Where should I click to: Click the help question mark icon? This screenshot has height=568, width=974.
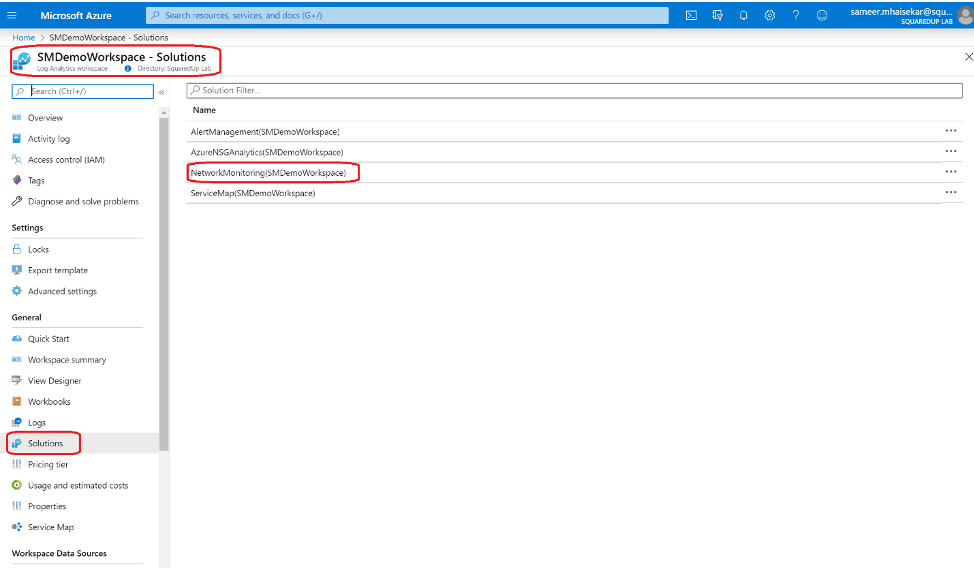click(795, 15)
